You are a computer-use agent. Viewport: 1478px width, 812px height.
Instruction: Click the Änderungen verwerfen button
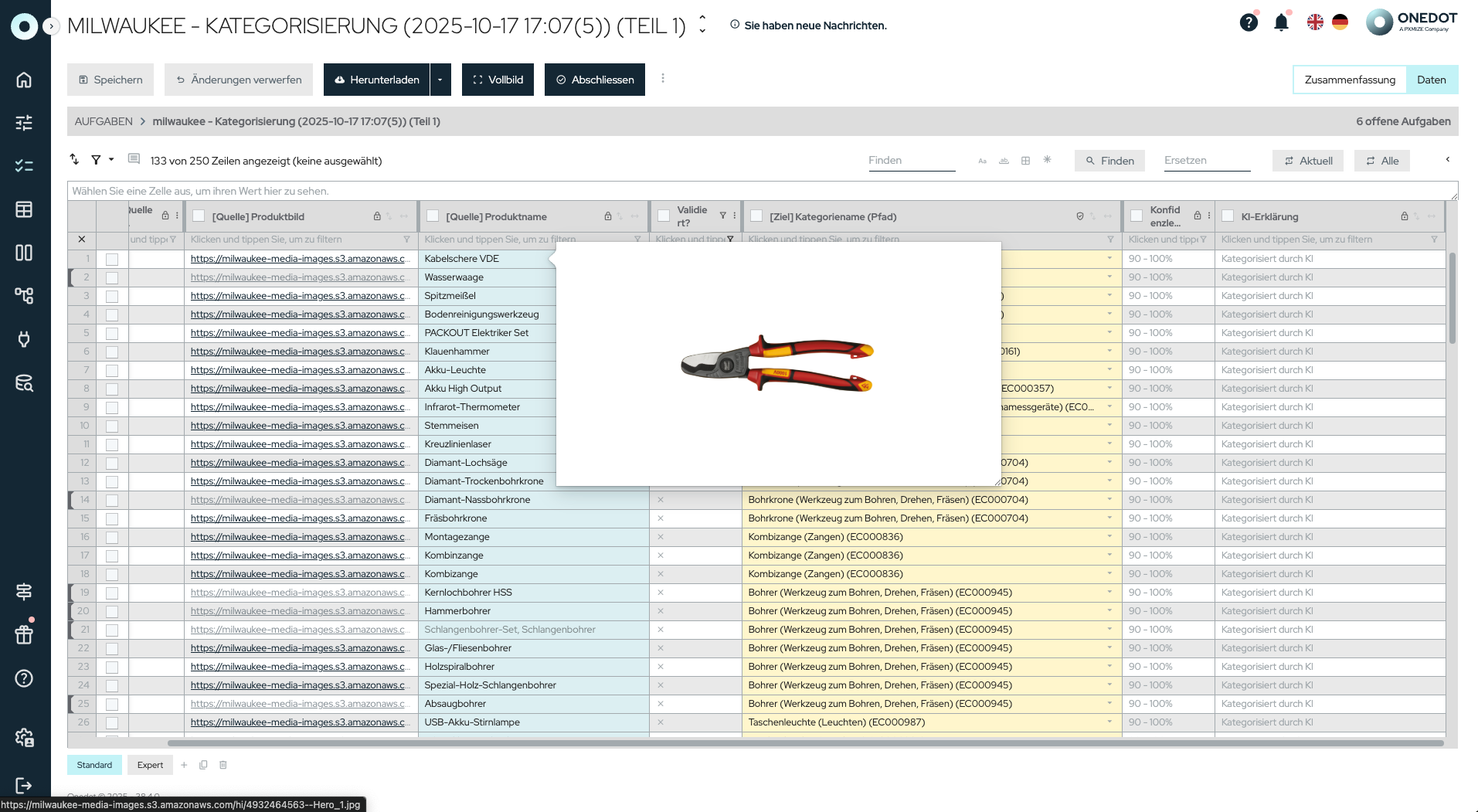pyautogui.click(x=238, y=80)
